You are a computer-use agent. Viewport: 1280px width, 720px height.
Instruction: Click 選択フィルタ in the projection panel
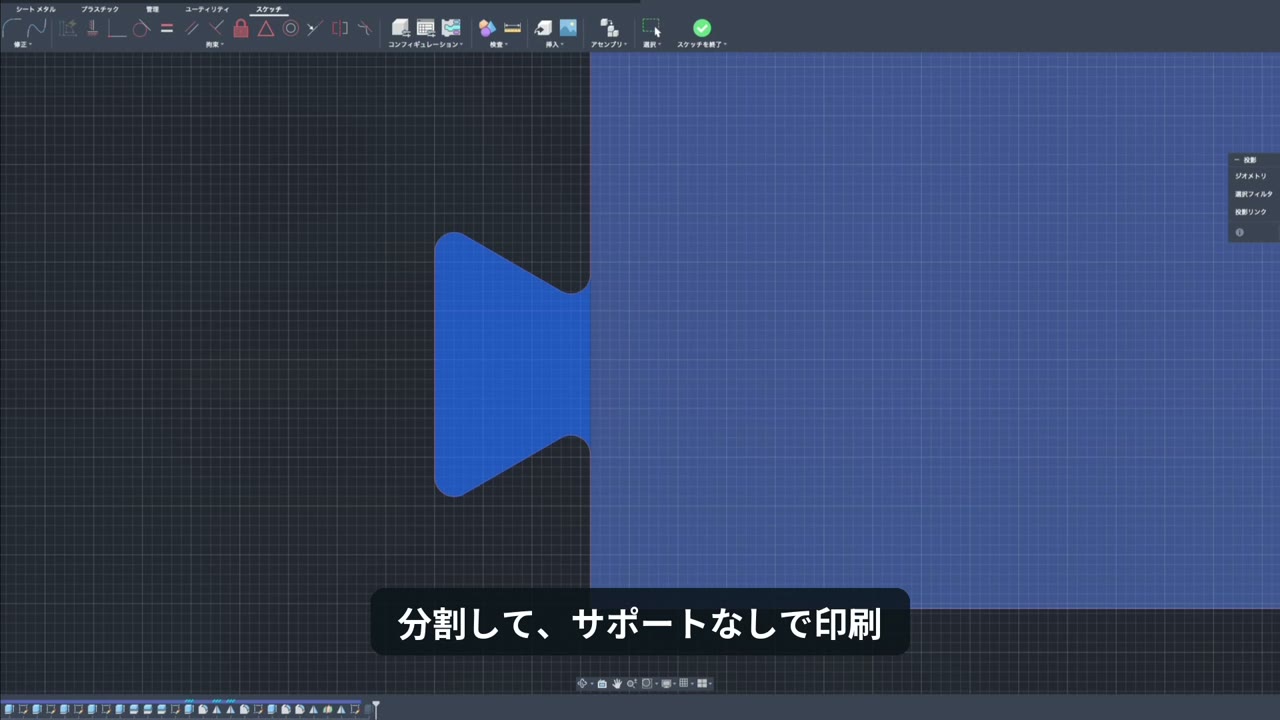(x=1253, y=194)
